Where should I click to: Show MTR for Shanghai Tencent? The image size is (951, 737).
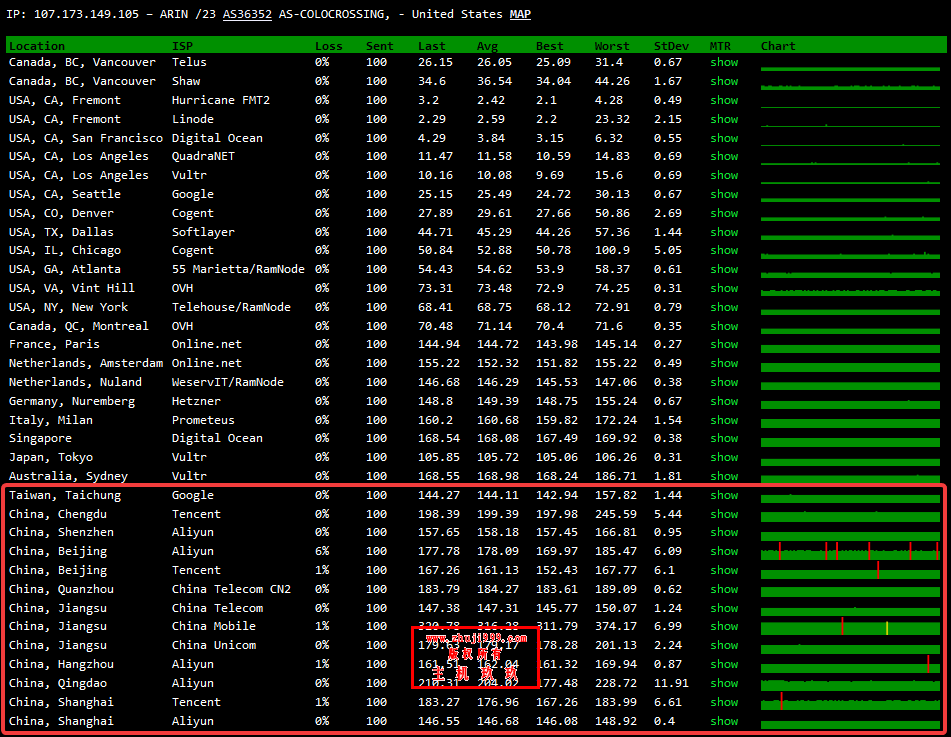pyautogui.click(x=724, y=702)
